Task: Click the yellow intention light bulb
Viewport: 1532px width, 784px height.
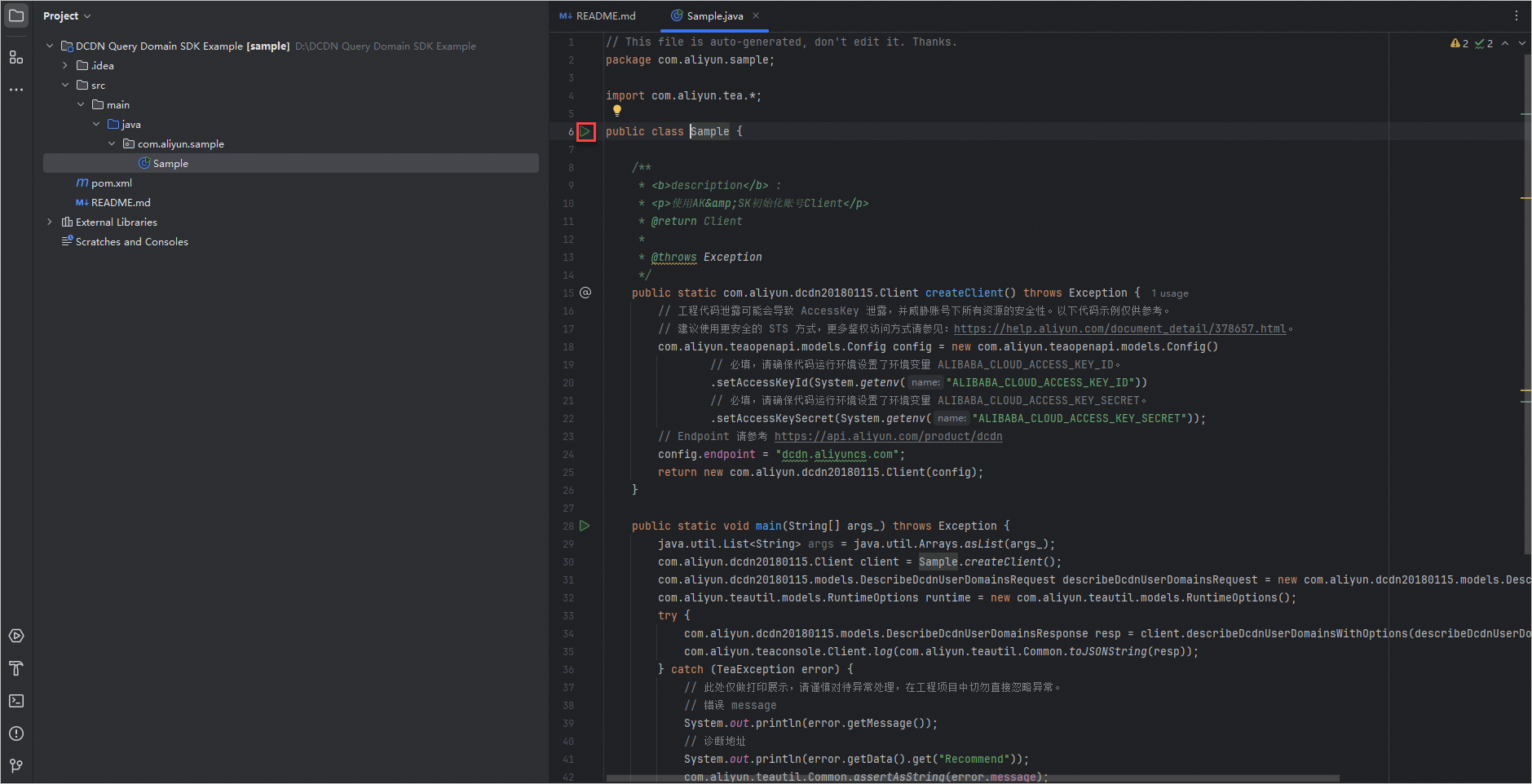Action: point(617,111)
